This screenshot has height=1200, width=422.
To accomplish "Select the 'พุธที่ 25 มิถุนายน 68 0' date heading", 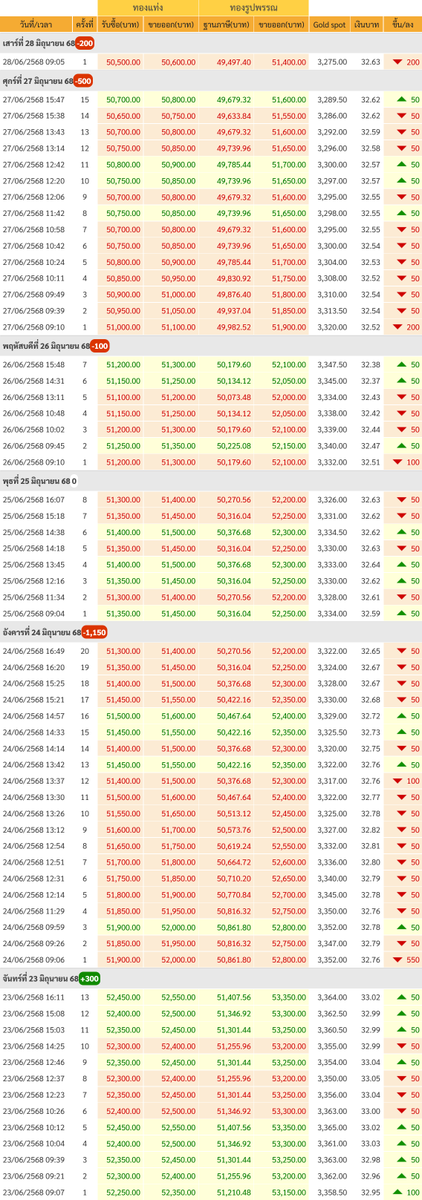I will (40, 483).
